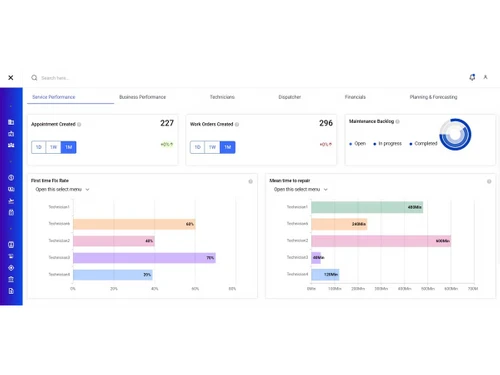The height and width of the screenshot is (375, 500).
Task: Click the green 480Min bar in repair chart
Action: 367,207
